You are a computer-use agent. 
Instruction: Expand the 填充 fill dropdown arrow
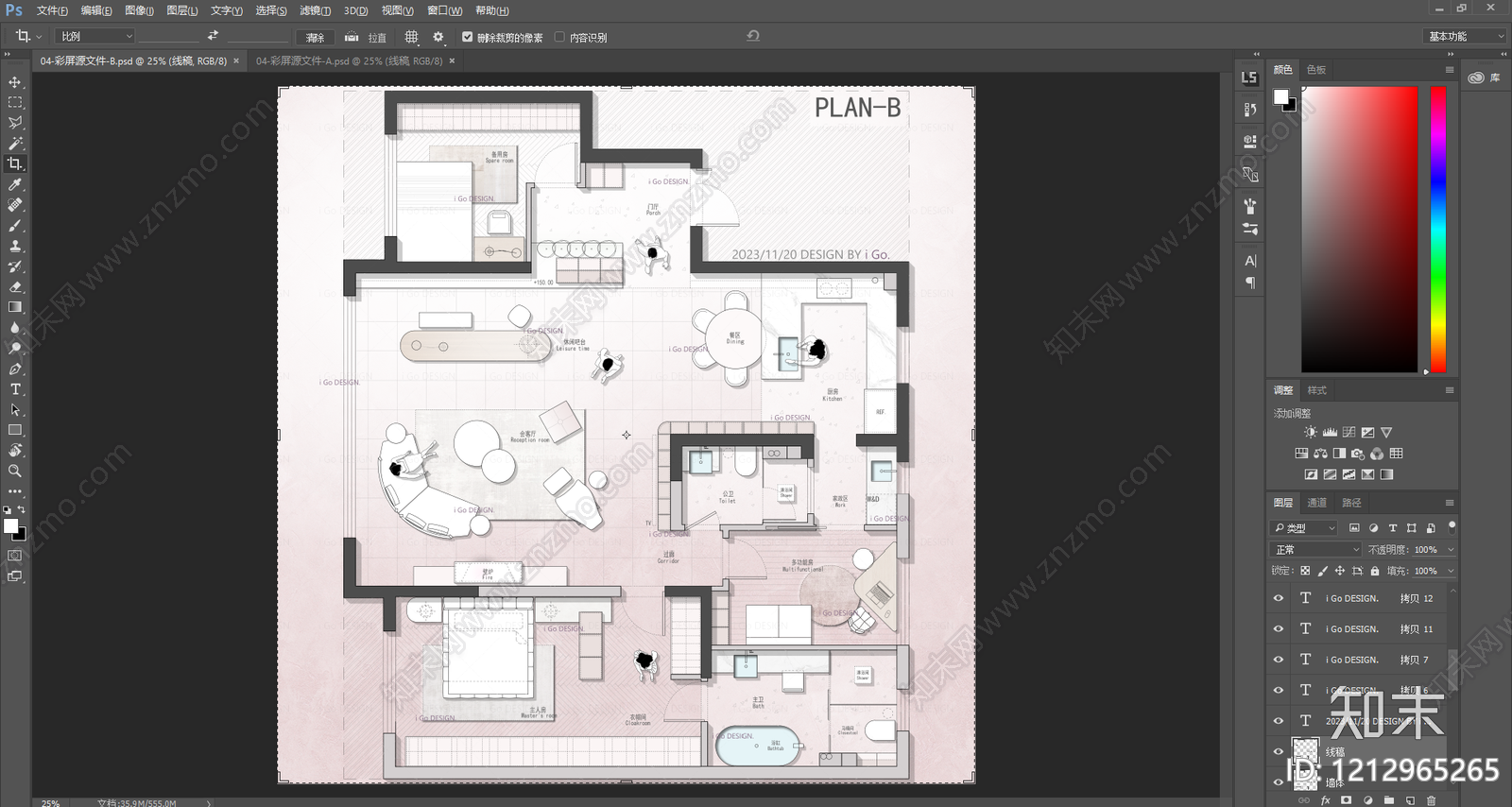point(1451,571)
